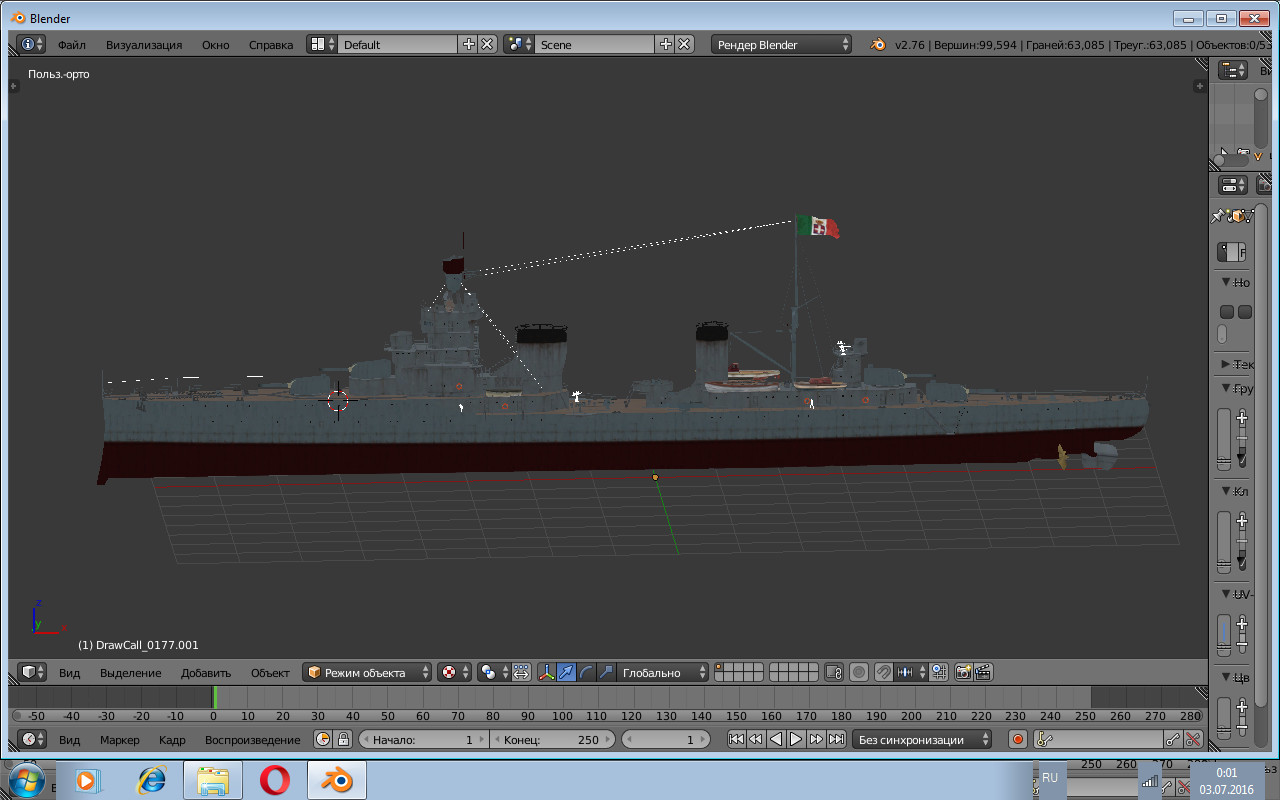Image resolution: width=1280 pixels, height=800 pixels.
Task: Open the Визуализация menu
Action: 144,44
